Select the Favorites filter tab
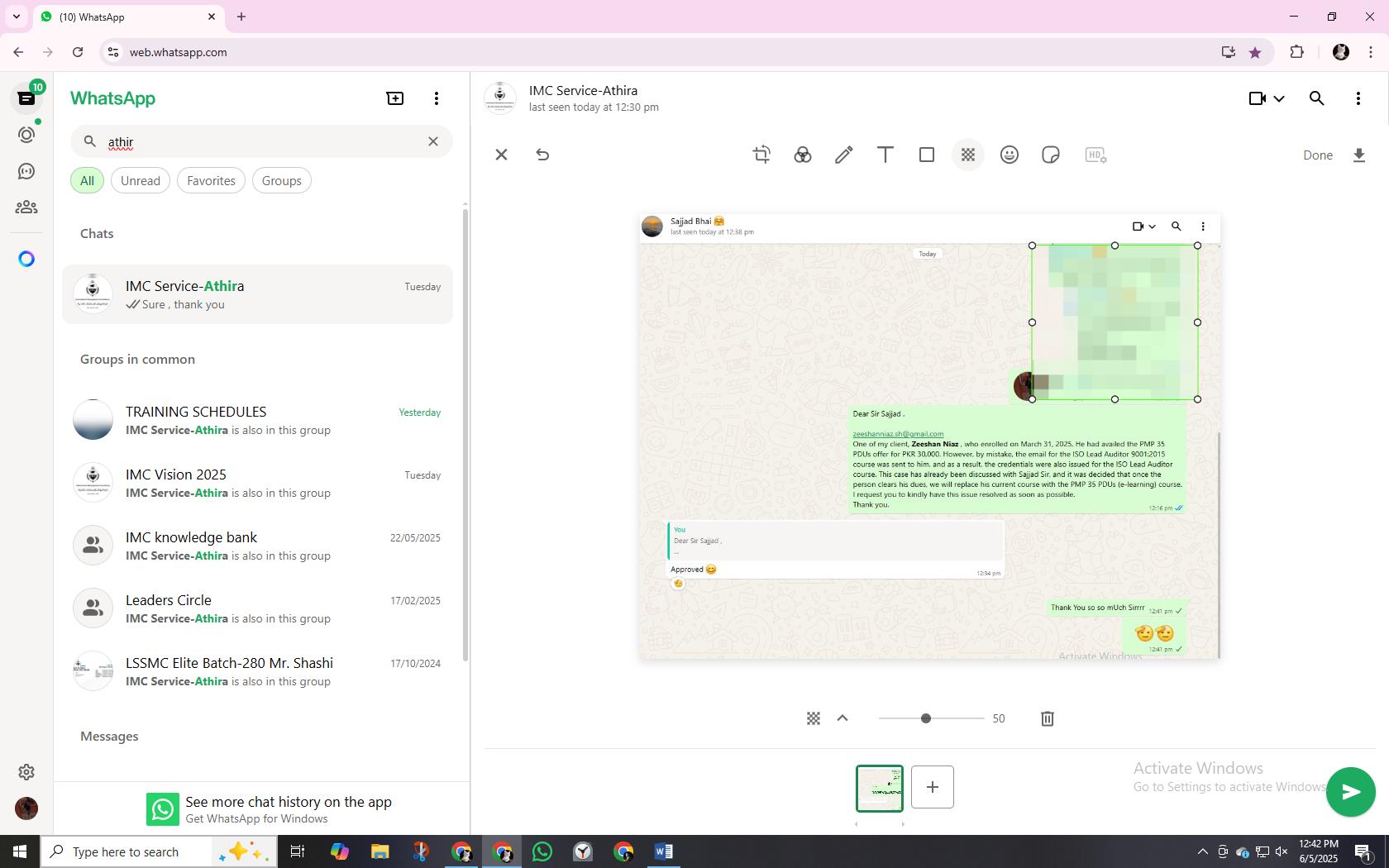The image size is (1389, 868). coord(211,181)
